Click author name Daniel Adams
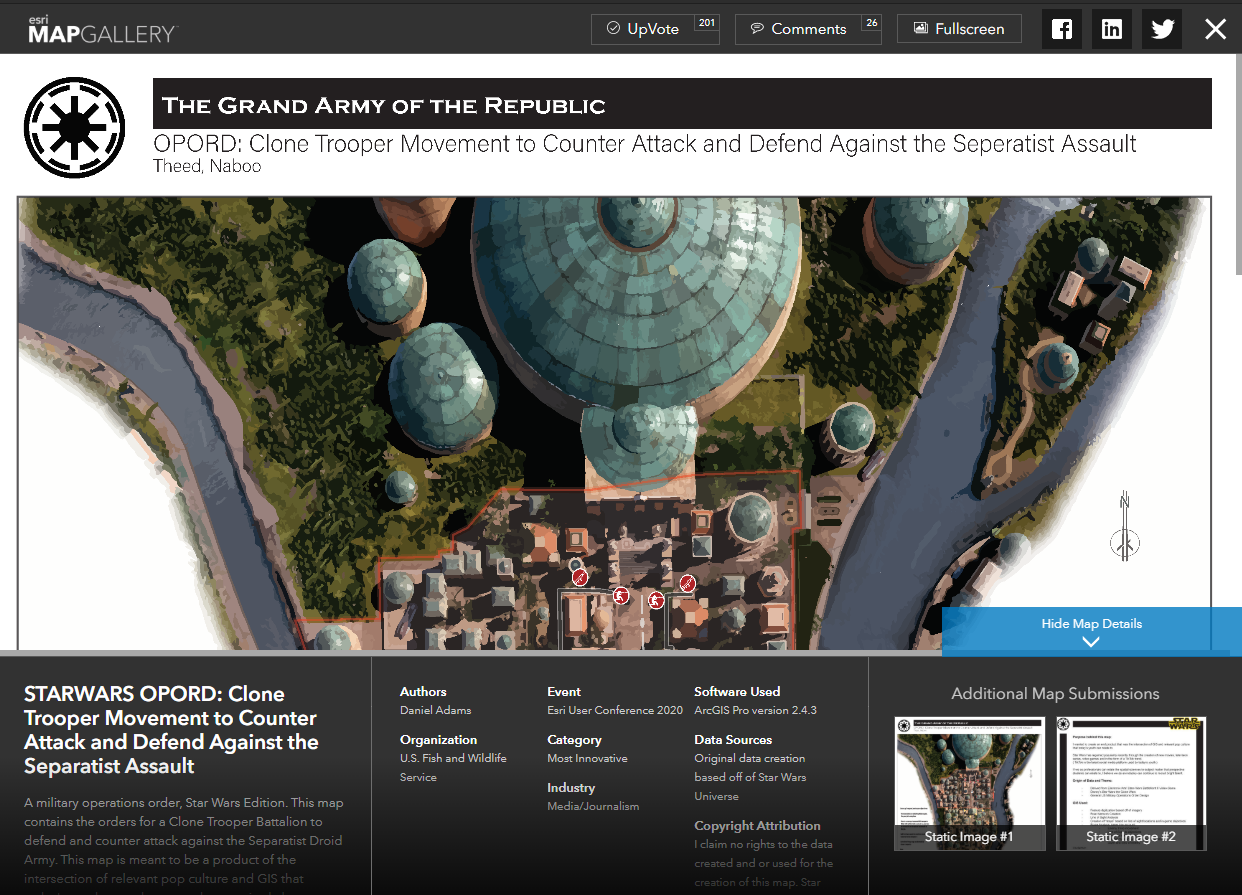 click(x=435, y=710)
